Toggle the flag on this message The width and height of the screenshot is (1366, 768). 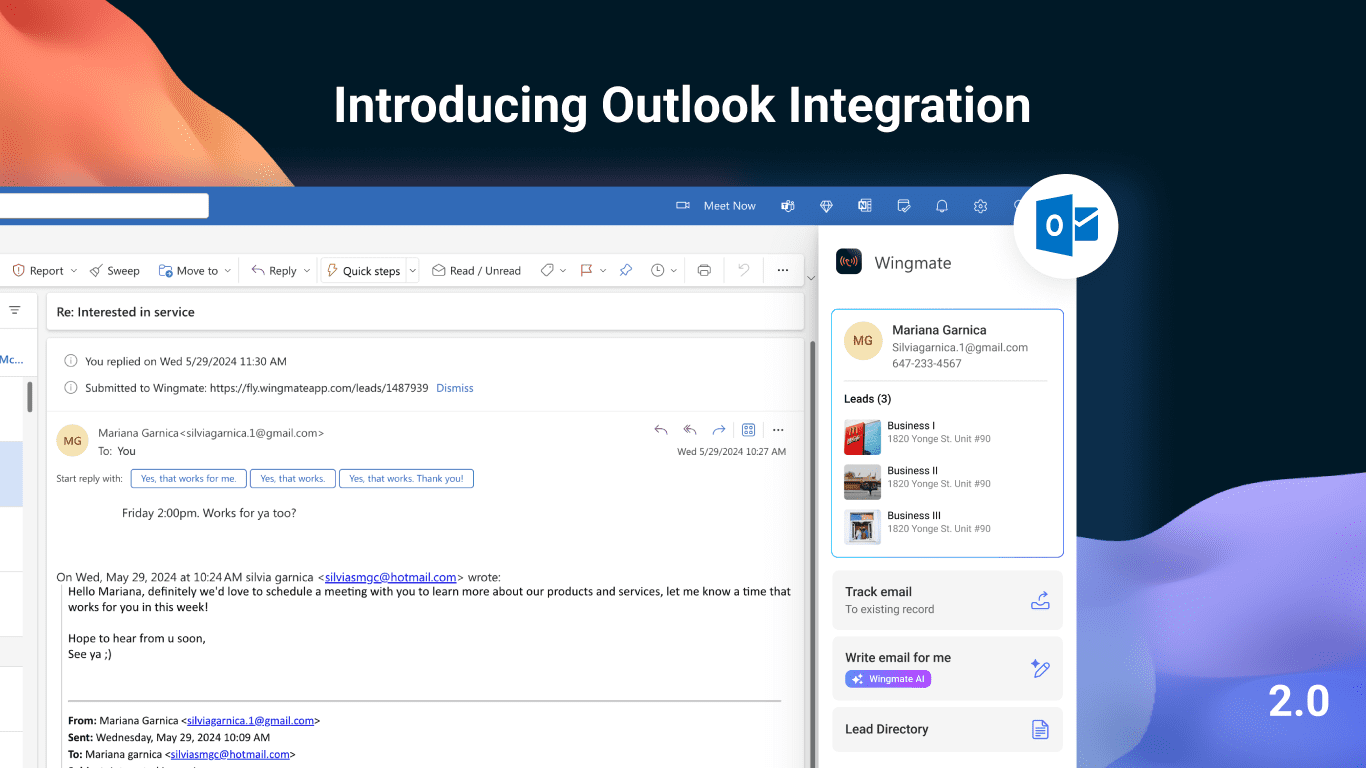pyautogui.click(x=586, y=270)
